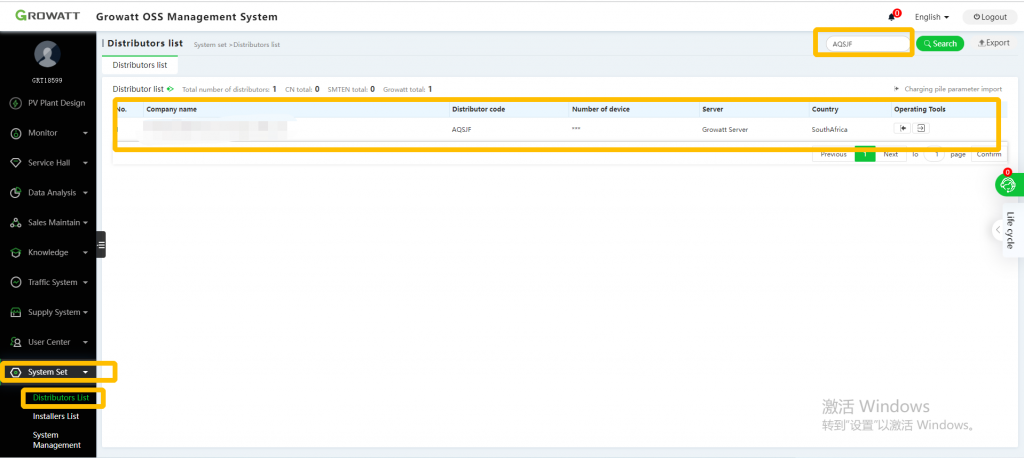Screen dimensions: 1024x458
Task: Click the Country column header
Action: click(825, 109)
